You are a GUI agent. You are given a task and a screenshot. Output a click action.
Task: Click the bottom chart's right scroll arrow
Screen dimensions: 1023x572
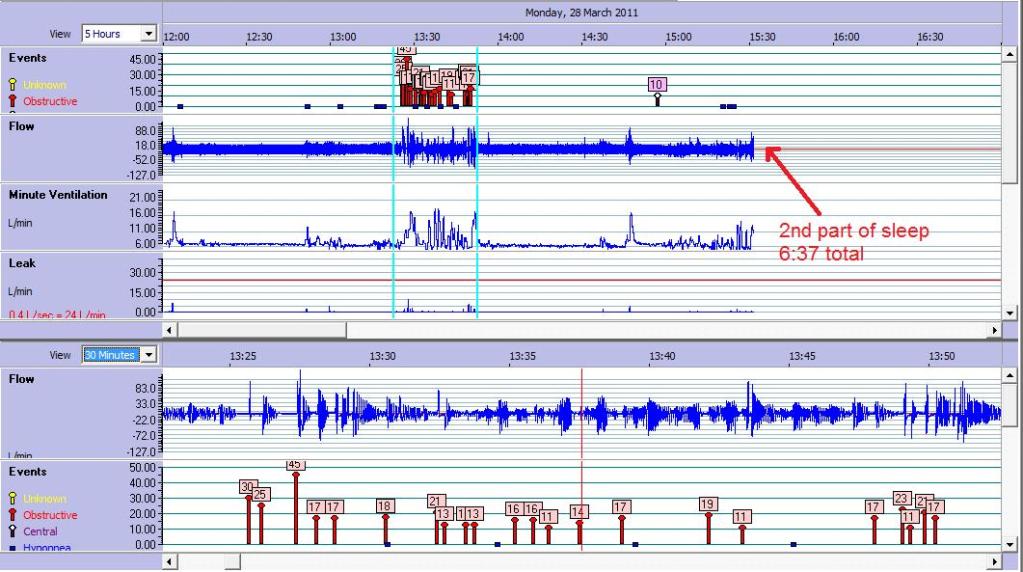click(994, 562)
